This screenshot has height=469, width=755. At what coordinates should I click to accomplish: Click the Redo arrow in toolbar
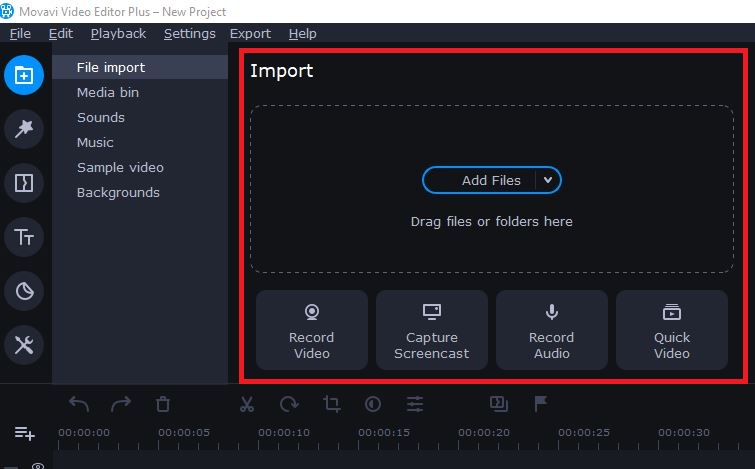[121, 404]
